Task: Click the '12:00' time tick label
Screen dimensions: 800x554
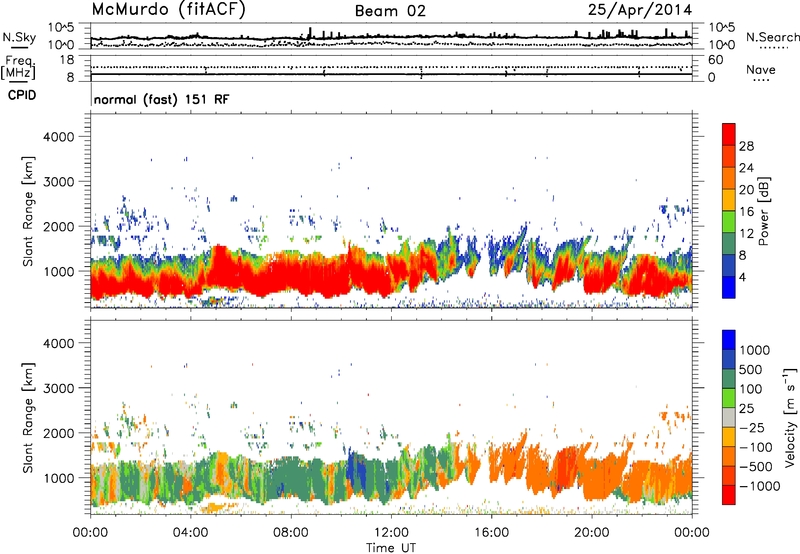Action: (x=391, y=533)
